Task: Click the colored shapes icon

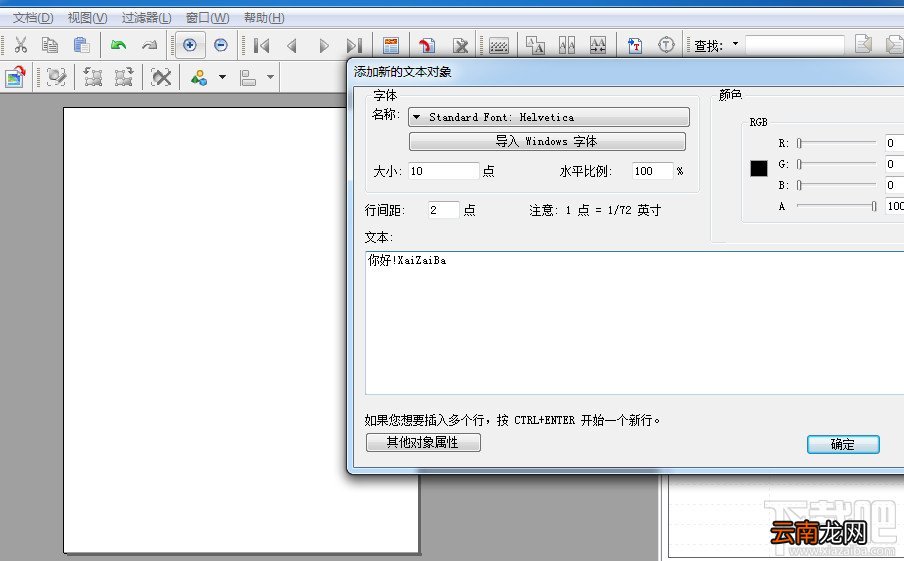Action: [199, 77]
